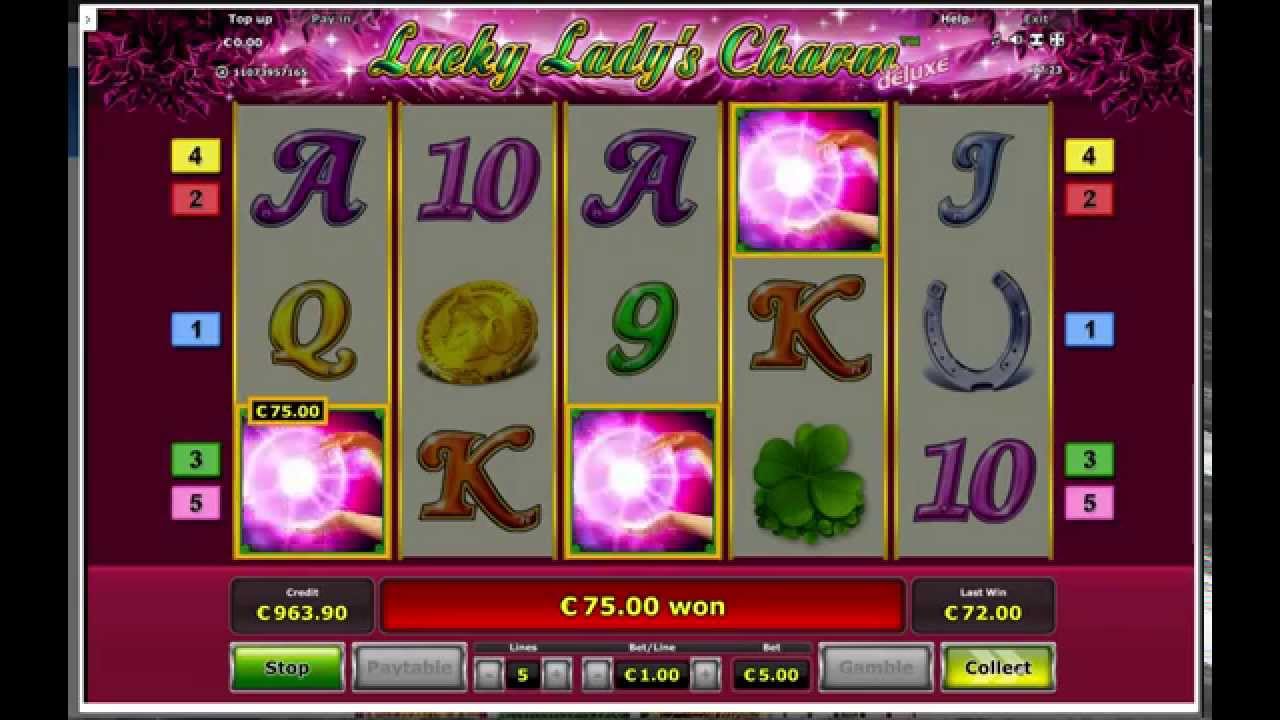This screenshot has height=720, width=1280.
Task: Click the four-leaf clover symbol
Action: [808, 485]
